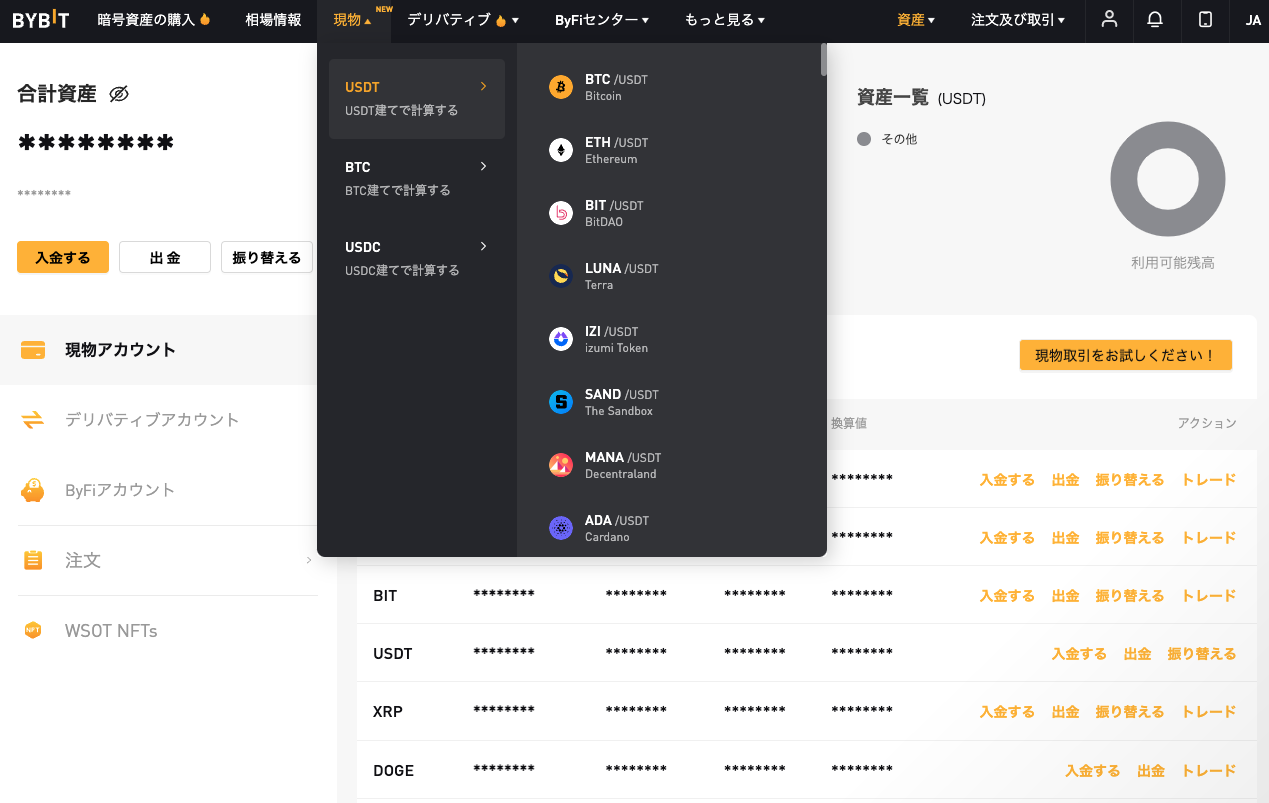Screen dimensions: 1269x803
Task: Click the izumi Token coin icon
Action: [x=561, y=339]
